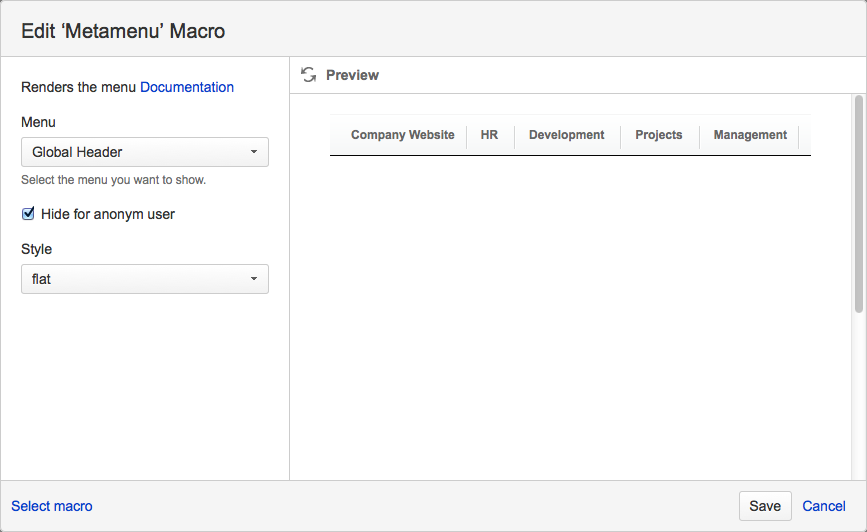Click the 'Hide for anonym user' label text
This screenshot has height=532, width=867.
[x=108, y=214]
